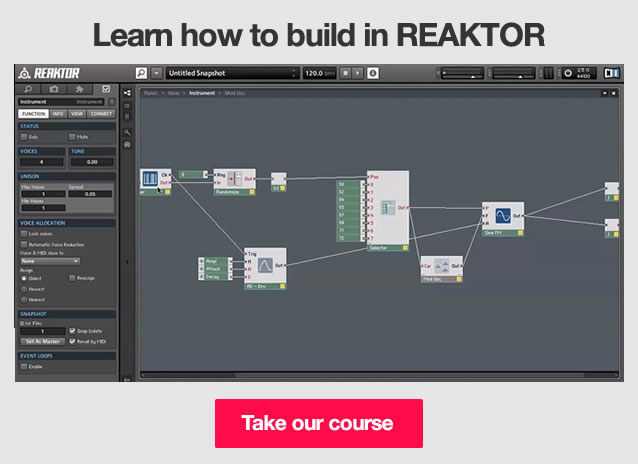This screenshot has height=464, width=638.
Task: Click the info hints icon next to play
Action: tap(373, 73)
